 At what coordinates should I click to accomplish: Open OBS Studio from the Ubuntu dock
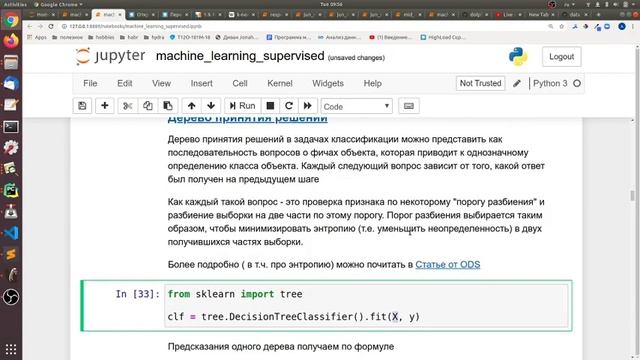point(11,297)
